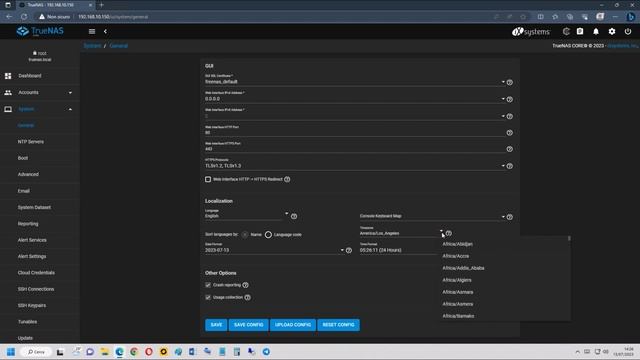The image size is (640, 360).
Task: Click the TrueCommand status icon
Action: (x=566, y=31)
